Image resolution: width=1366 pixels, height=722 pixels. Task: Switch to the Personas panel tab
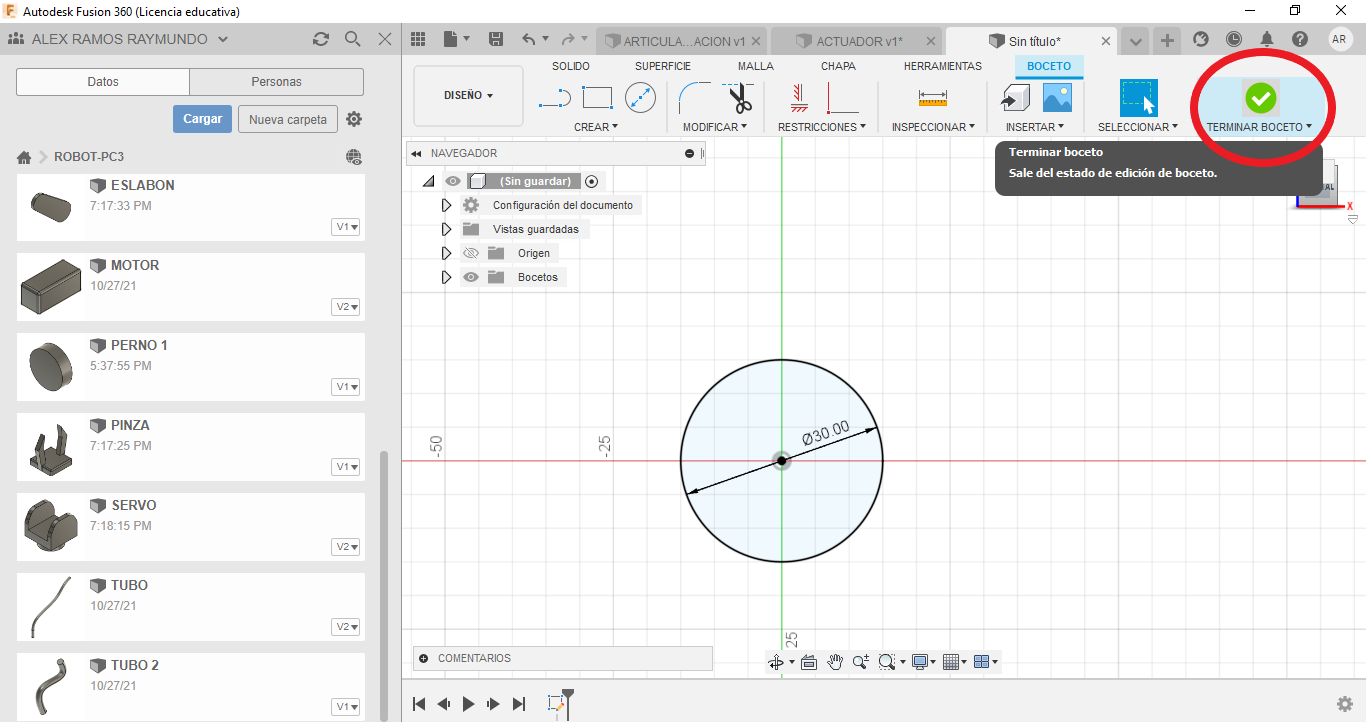[x=277, y=82]
